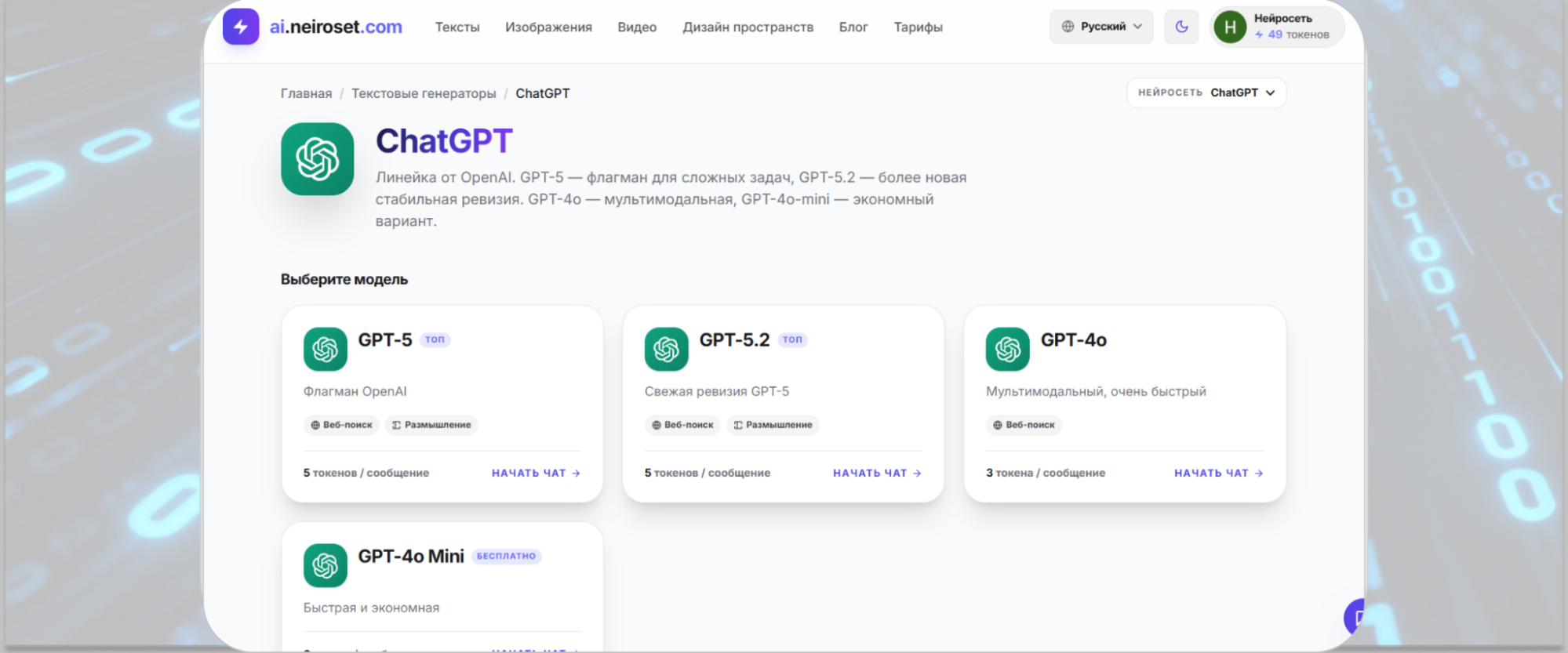Screen dimensions: 1568x653
Task: Start chat with GPT-4o
Action: coord(1218,473)
